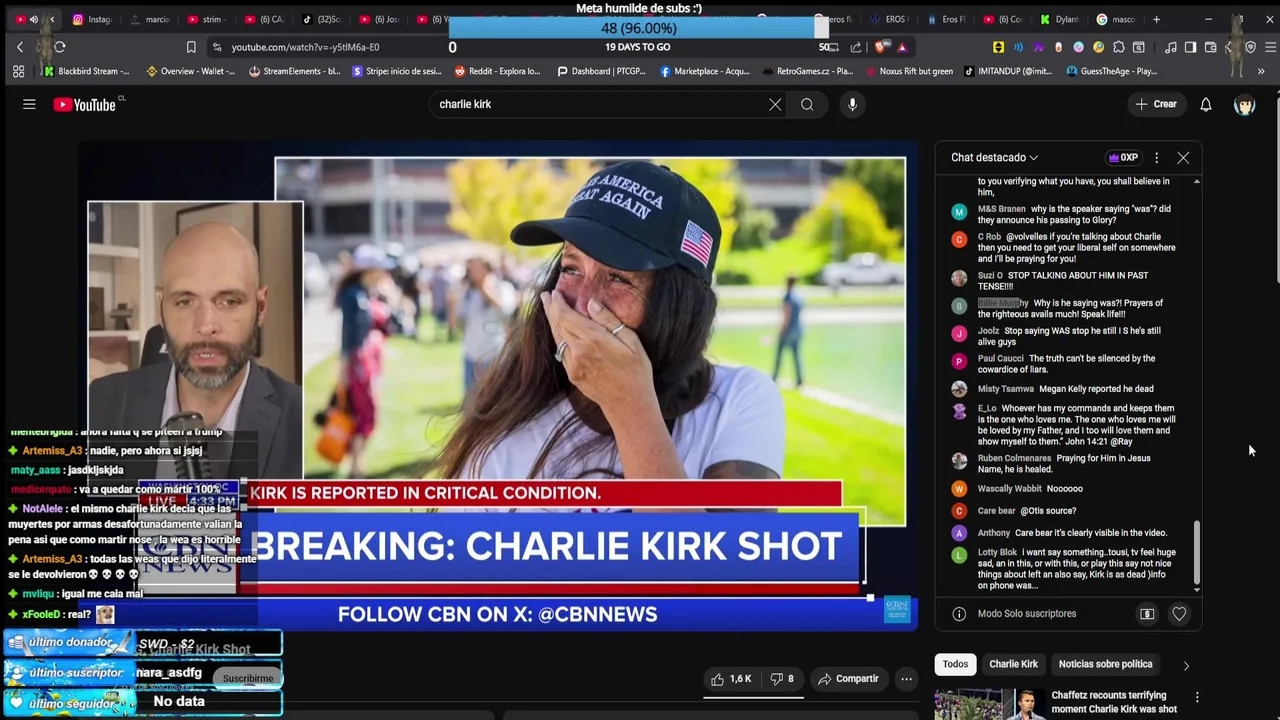Image resolution: width=1280 pixels, height=720 pixels.
Task: Show hidden bookmarks overflow chevron
Action: click(1261, 71)
